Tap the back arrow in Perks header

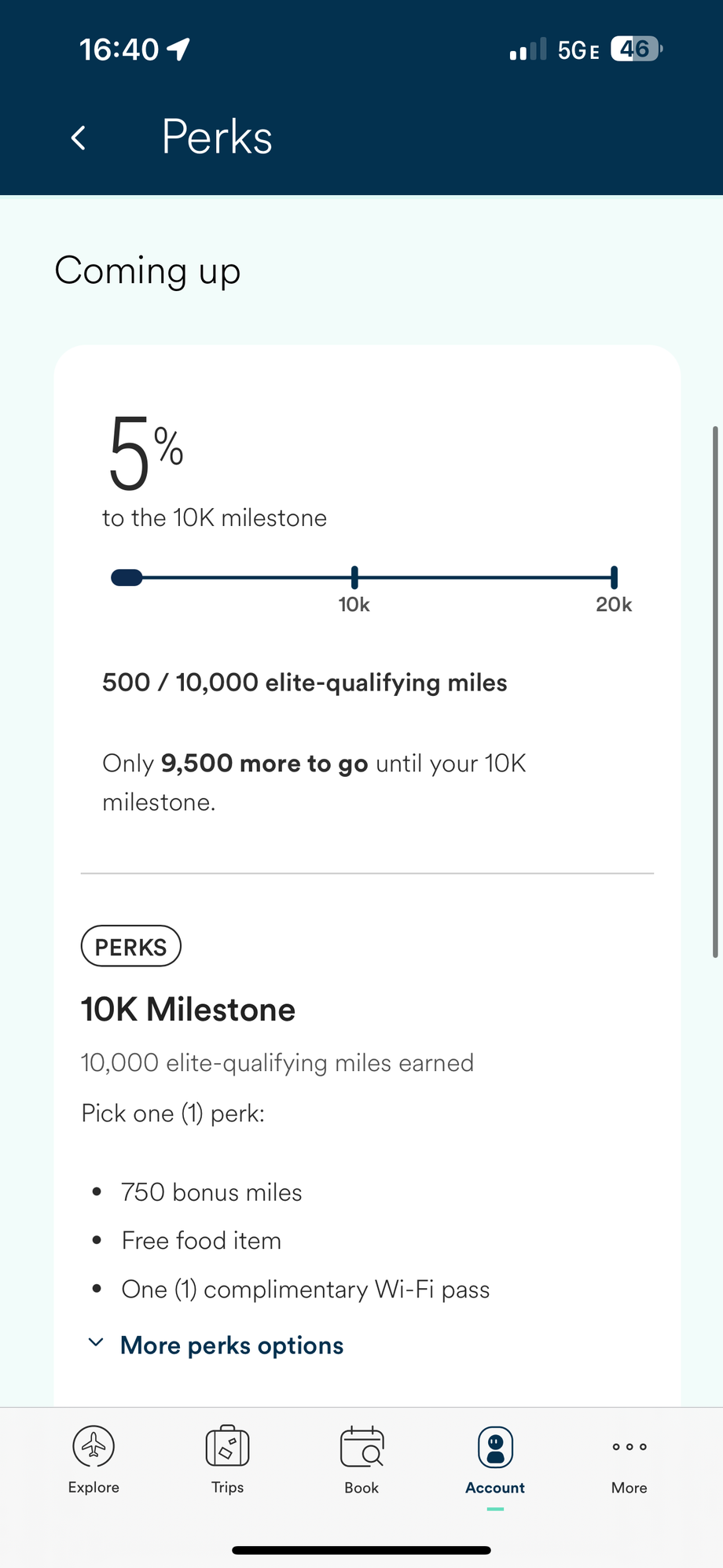(x=78, y=138)
